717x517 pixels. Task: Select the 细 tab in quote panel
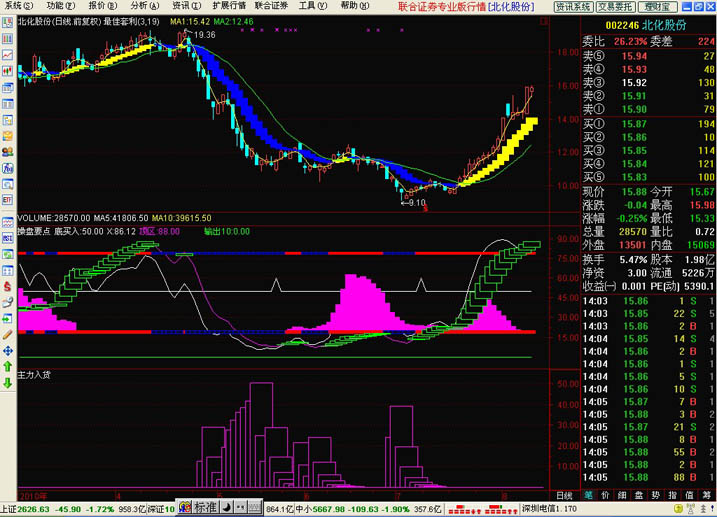pyautogui.click(x=622, y=495)
